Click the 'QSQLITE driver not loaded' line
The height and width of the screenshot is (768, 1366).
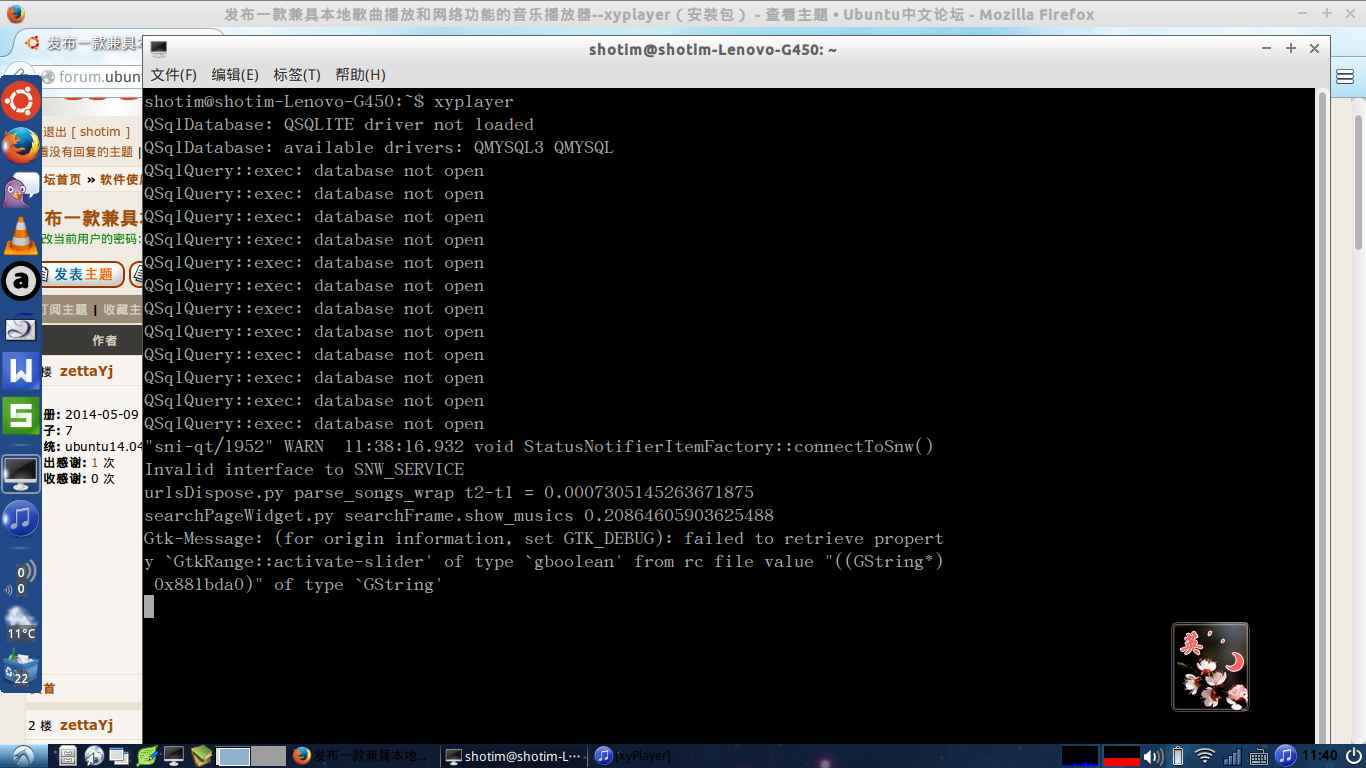coord(339,125)
